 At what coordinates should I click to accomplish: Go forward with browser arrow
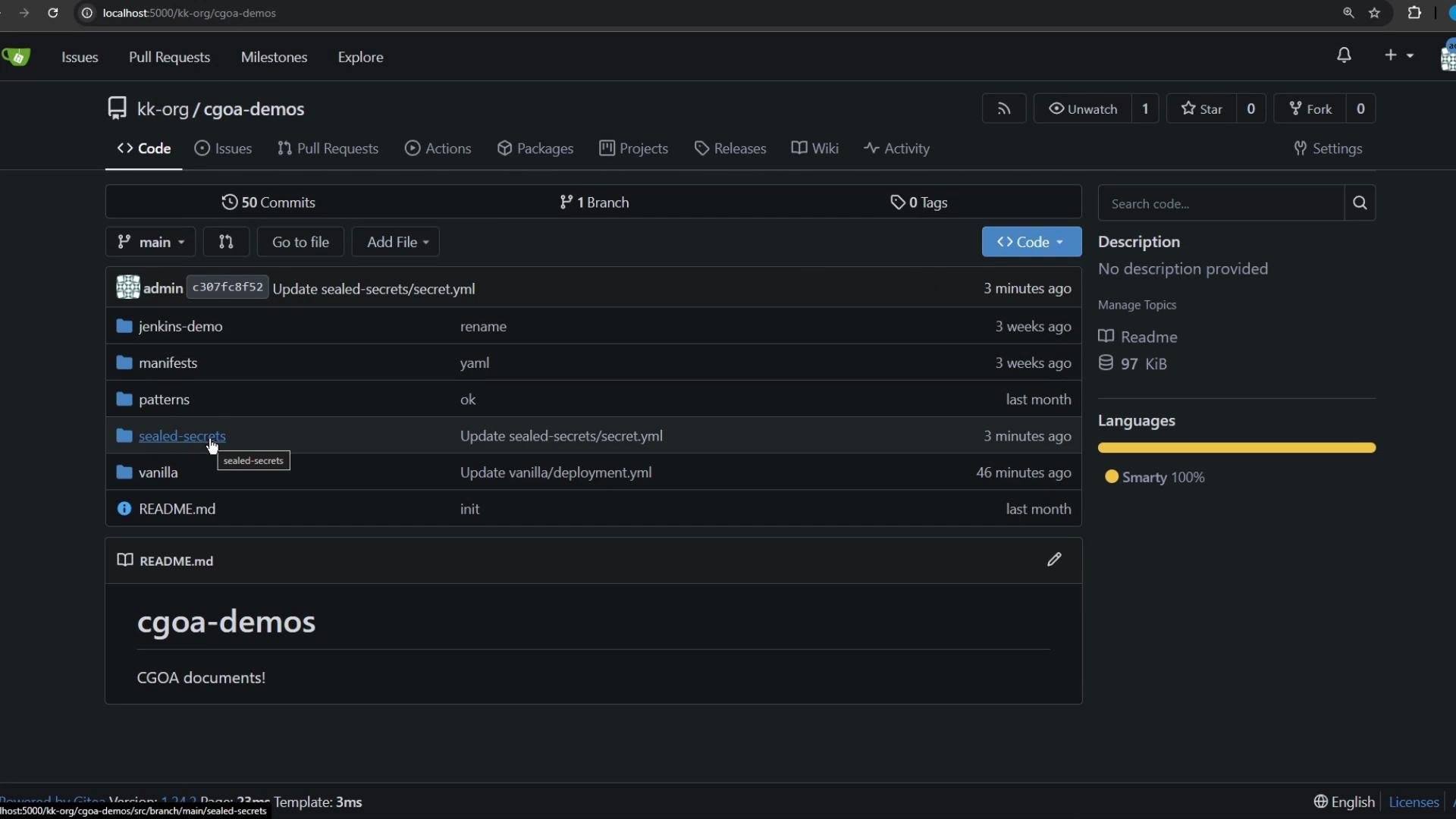point(24,13)
